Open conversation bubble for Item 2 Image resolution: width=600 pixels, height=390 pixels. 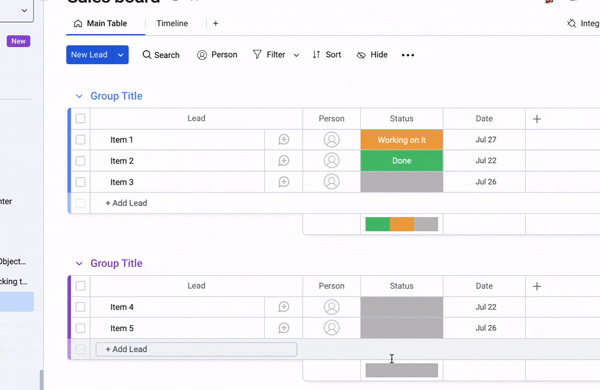(284, 161)
